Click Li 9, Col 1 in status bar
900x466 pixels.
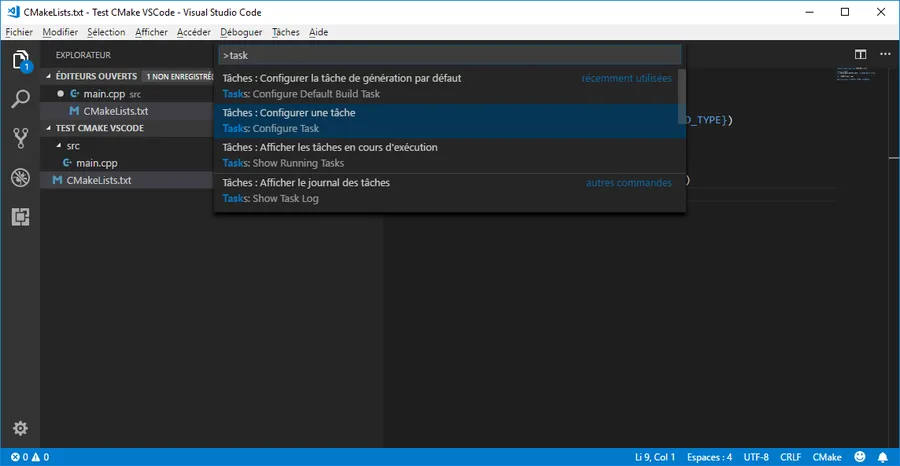pyautogui.click(x=655, y=457)
